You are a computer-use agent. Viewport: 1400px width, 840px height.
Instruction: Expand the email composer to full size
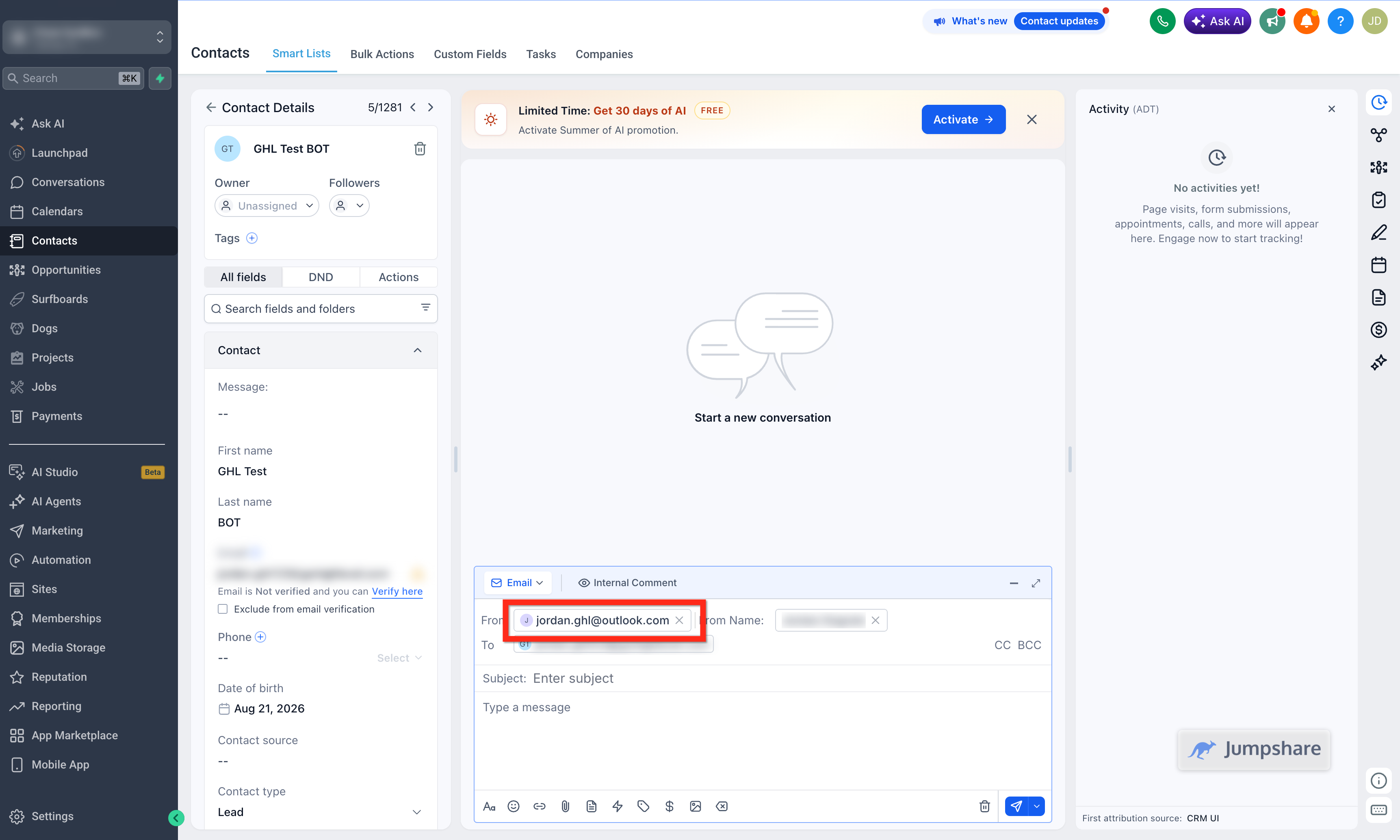click(x=1036, y=583)
